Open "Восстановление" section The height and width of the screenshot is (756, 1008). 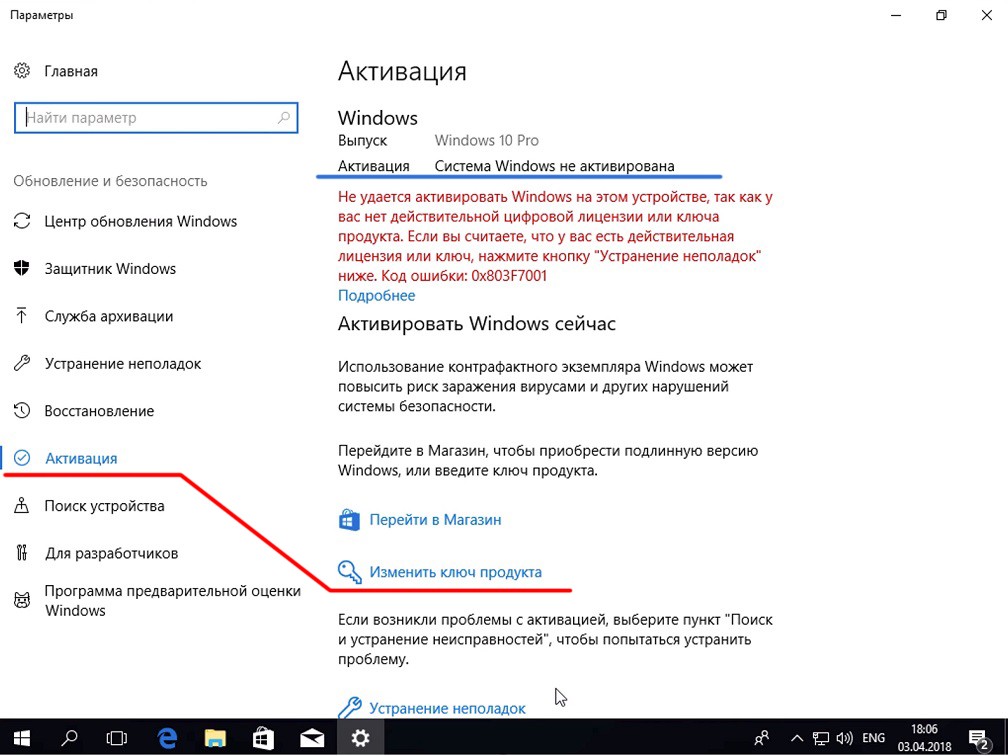point(99,411)
